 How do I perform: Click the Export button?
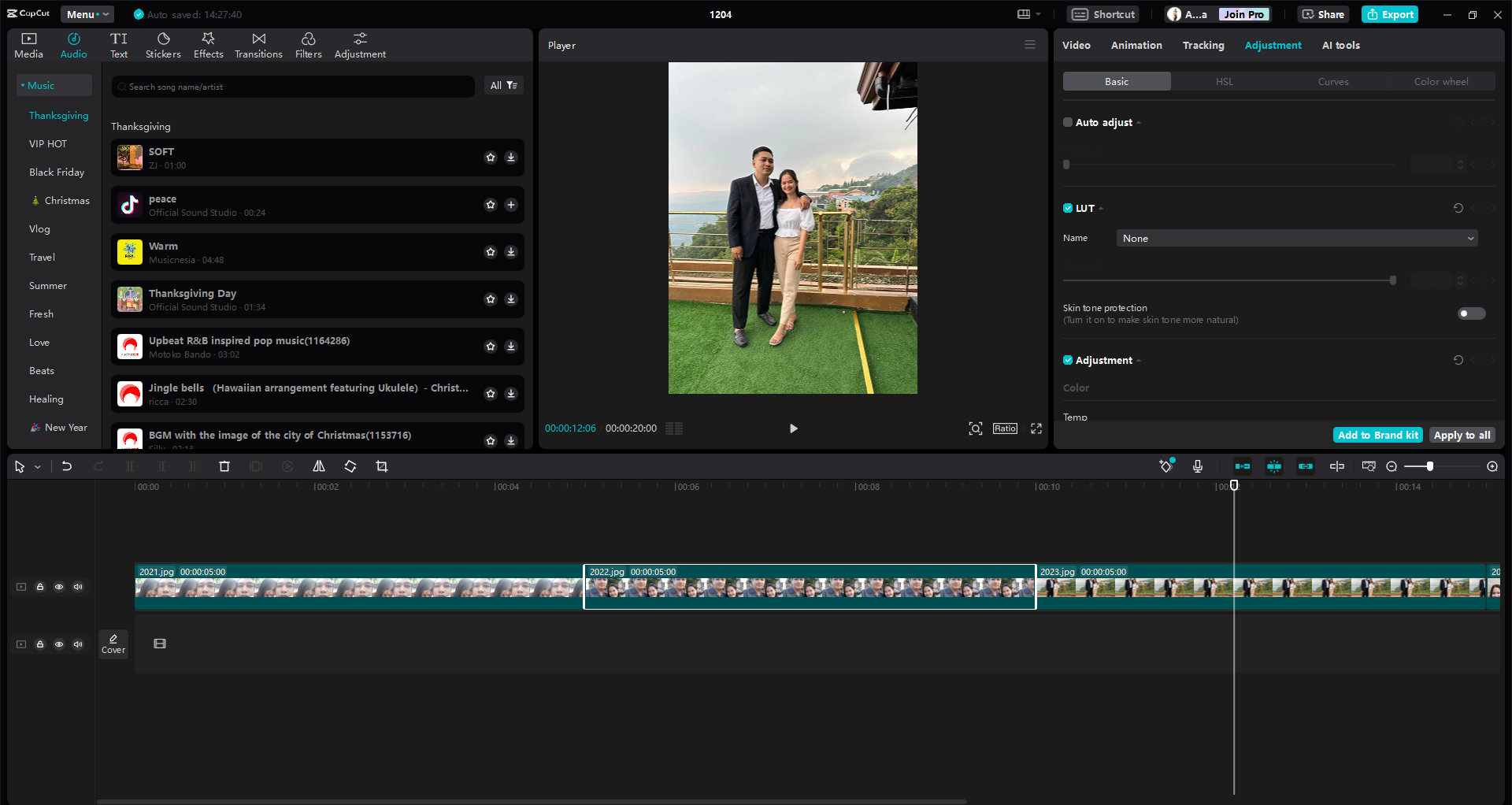pos(1390,14)
